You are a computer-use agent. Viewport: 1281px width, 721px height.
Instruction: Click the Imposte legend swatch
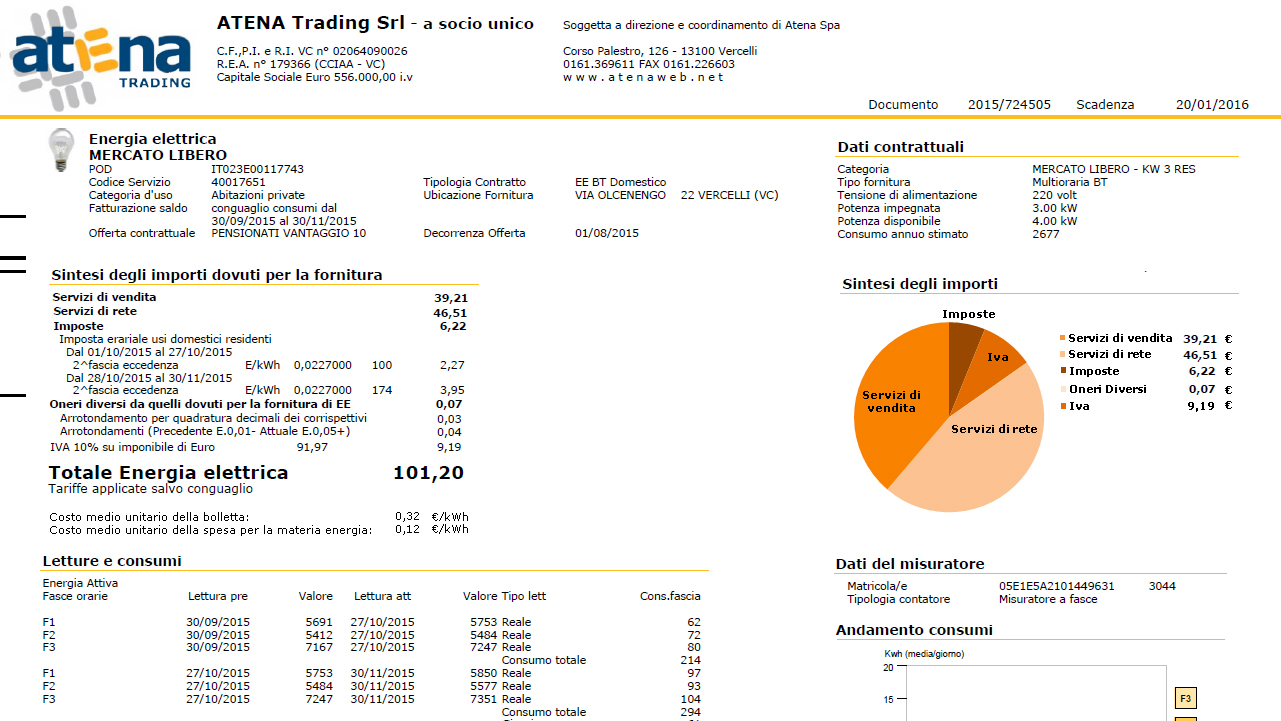pos(1062,372)
